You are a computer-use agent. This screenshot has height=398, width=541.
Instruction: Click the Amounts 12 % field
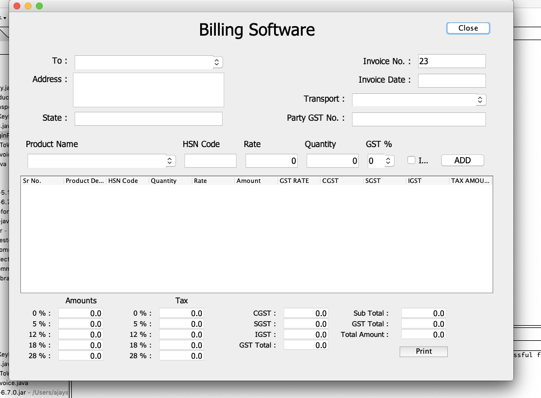(x=81, y=335)
